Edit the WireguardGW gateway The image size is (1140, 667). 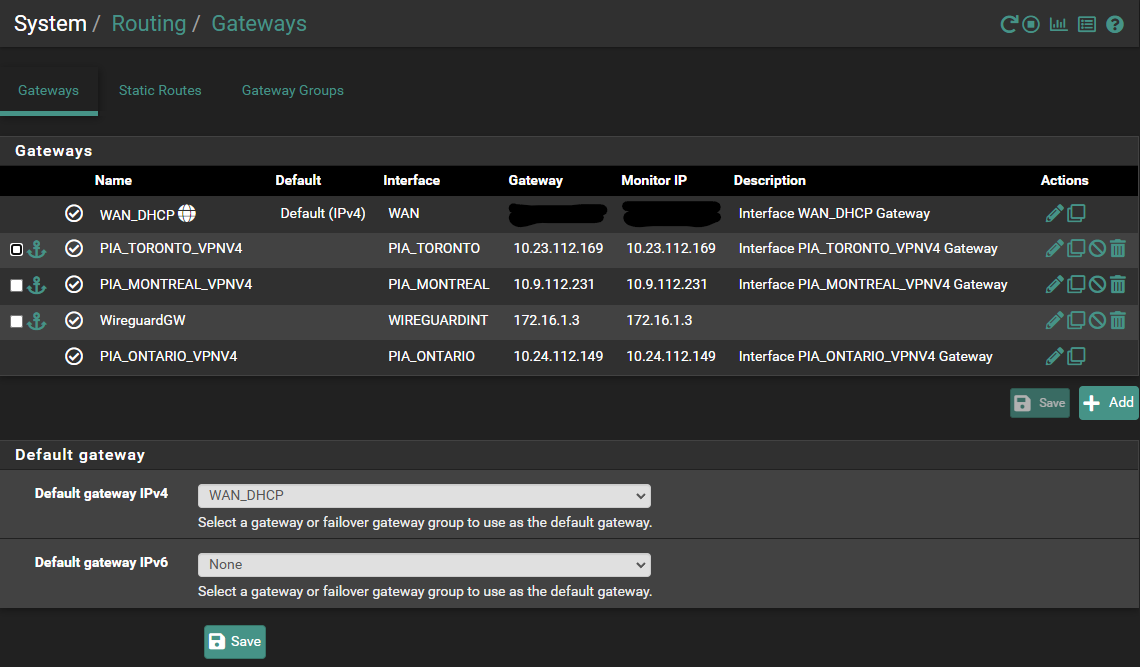1054,320
